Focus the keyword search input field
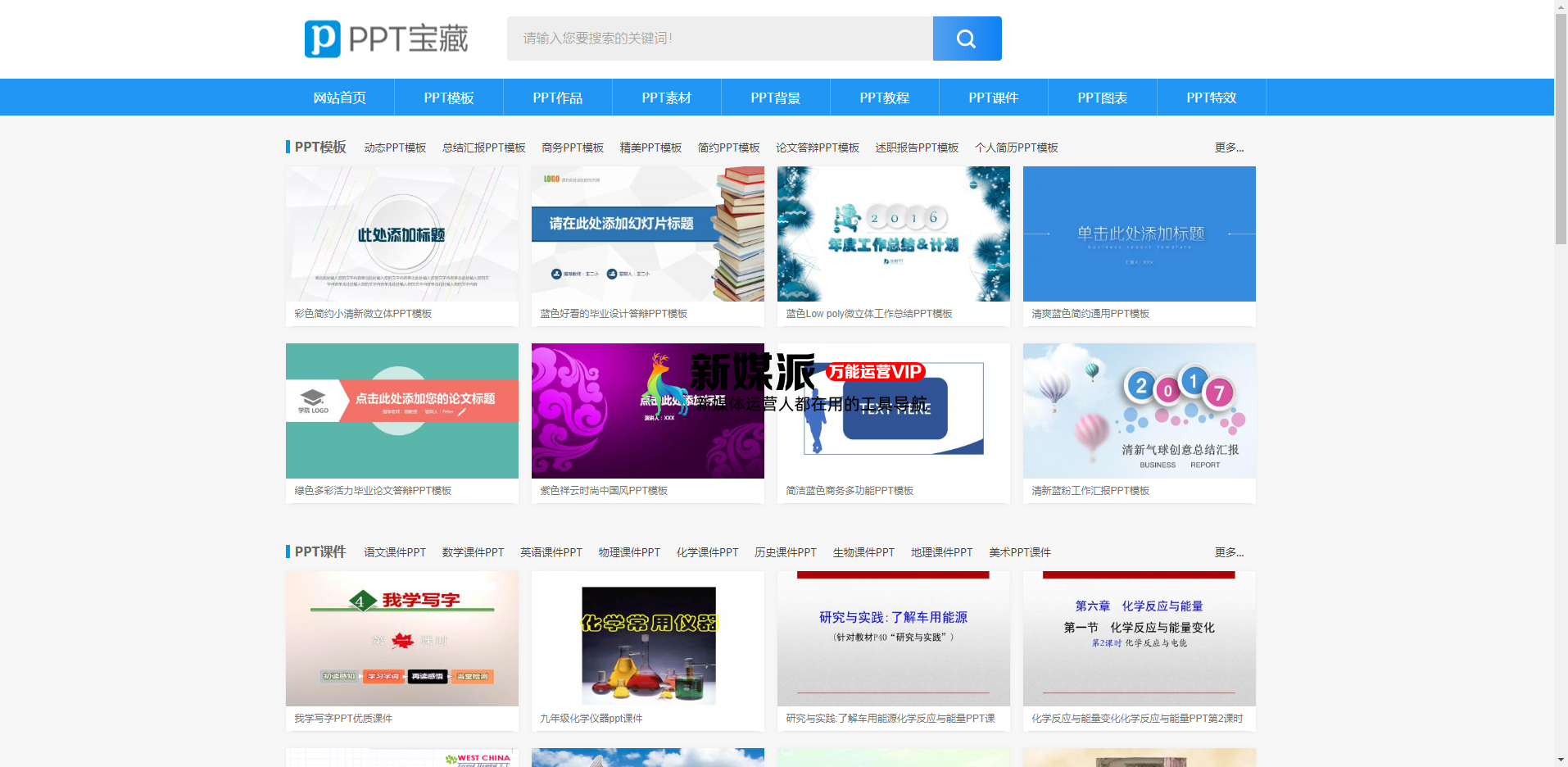The image size is (1568, 767). coord(720,39)
